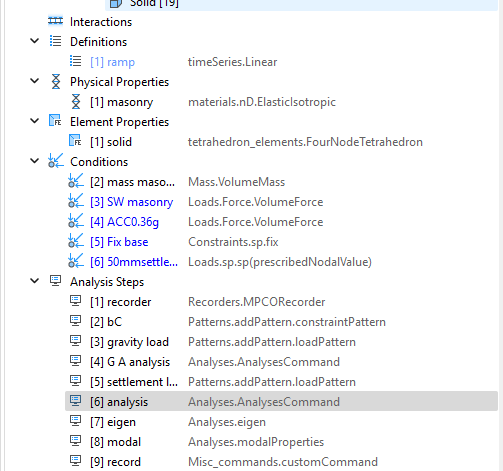Screen dimensions: 503x471
Task: Select the Analysis Steps node
Action: click(x=107, y=282)
